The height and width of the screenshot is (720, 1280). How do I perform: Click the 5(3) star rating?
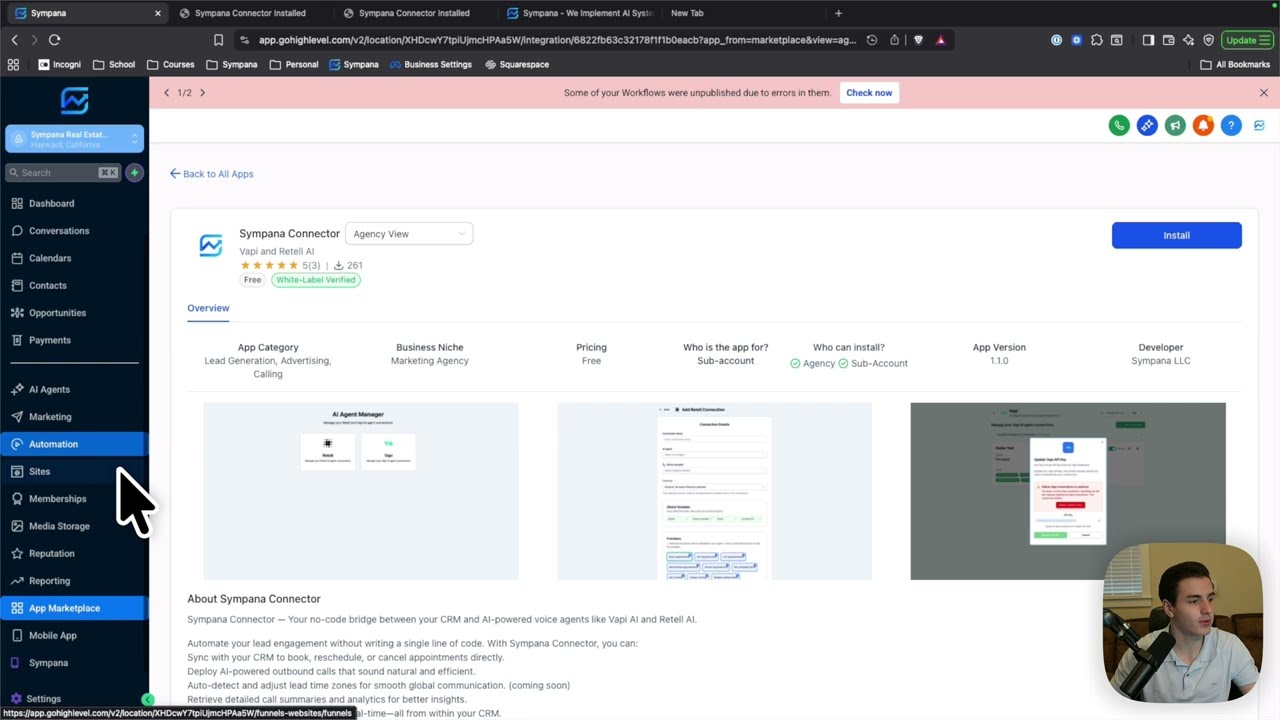[x=280, y=265]
